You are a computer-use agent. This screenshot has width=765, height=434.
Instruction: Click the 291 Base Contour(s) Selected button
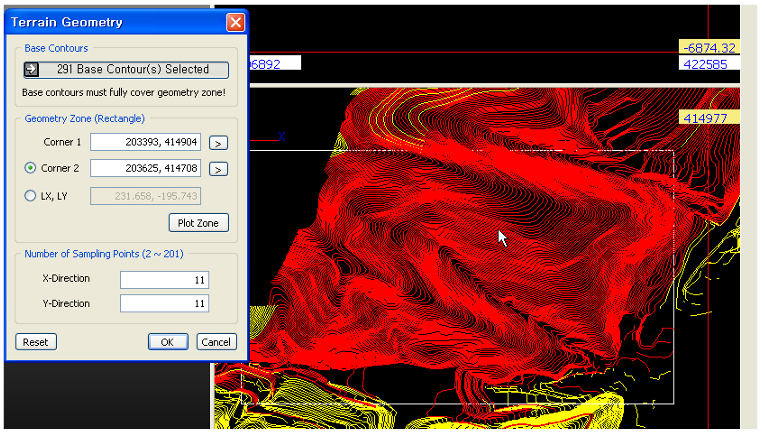(126, 70)
